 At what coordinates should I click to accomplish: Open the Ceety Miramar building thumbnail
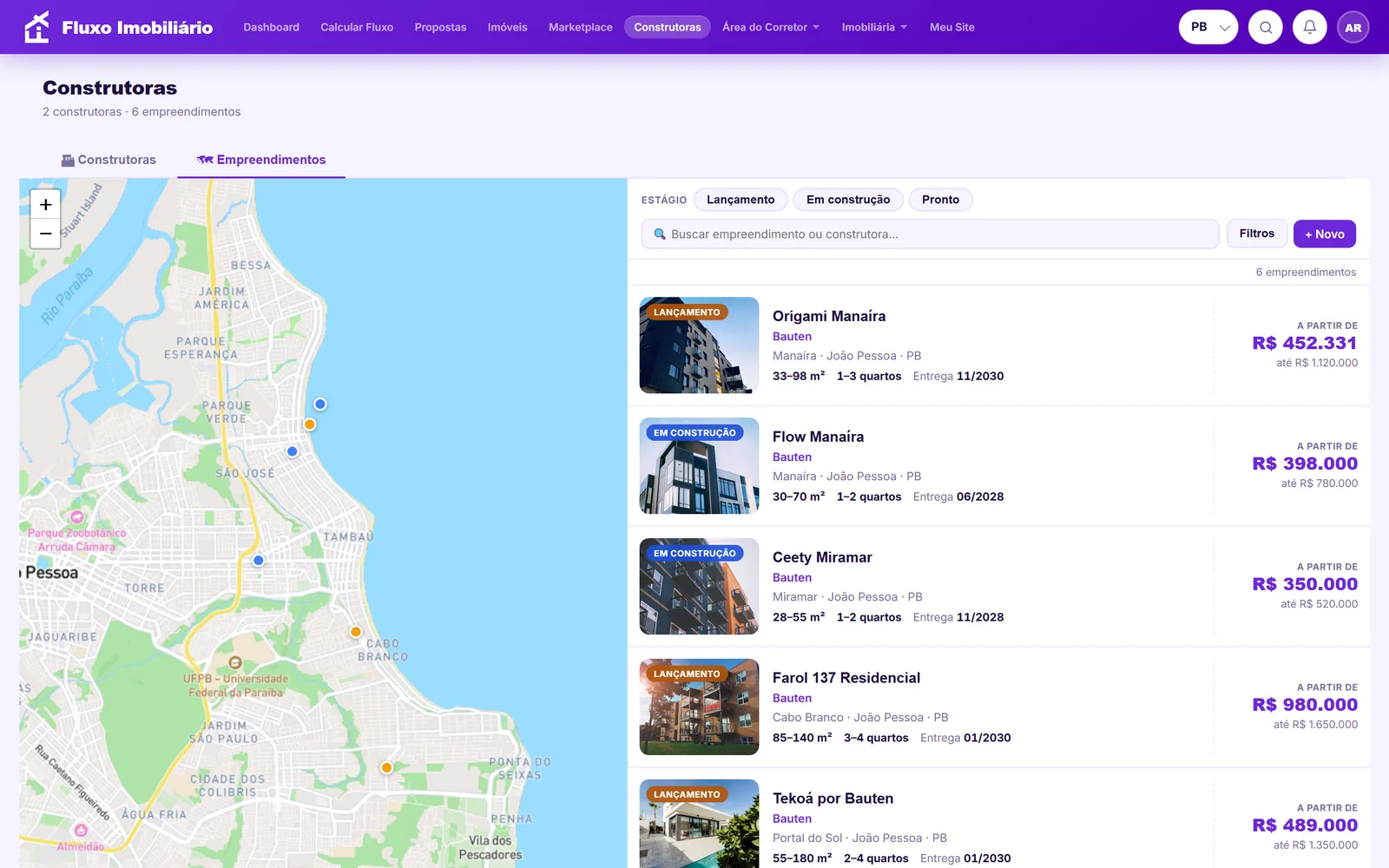click(700, 587)
